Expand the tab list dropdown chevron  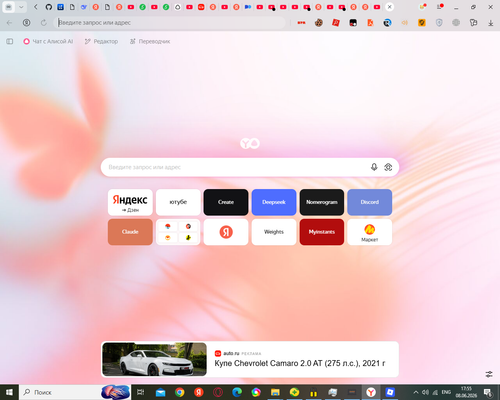click(x=21, y=7)
